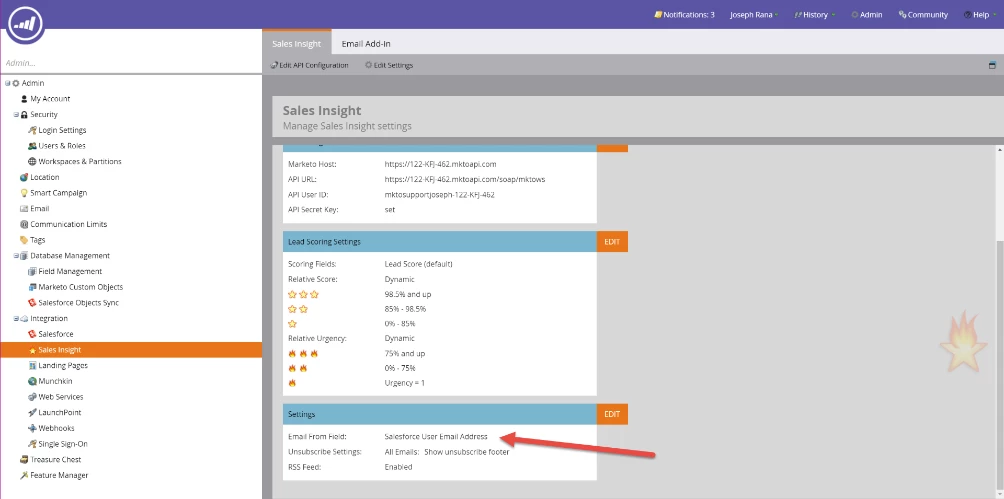The width and height of the screenshot is (1004, 499).
Task: Open Landing Pages in the tree
Action: point(63,366)
